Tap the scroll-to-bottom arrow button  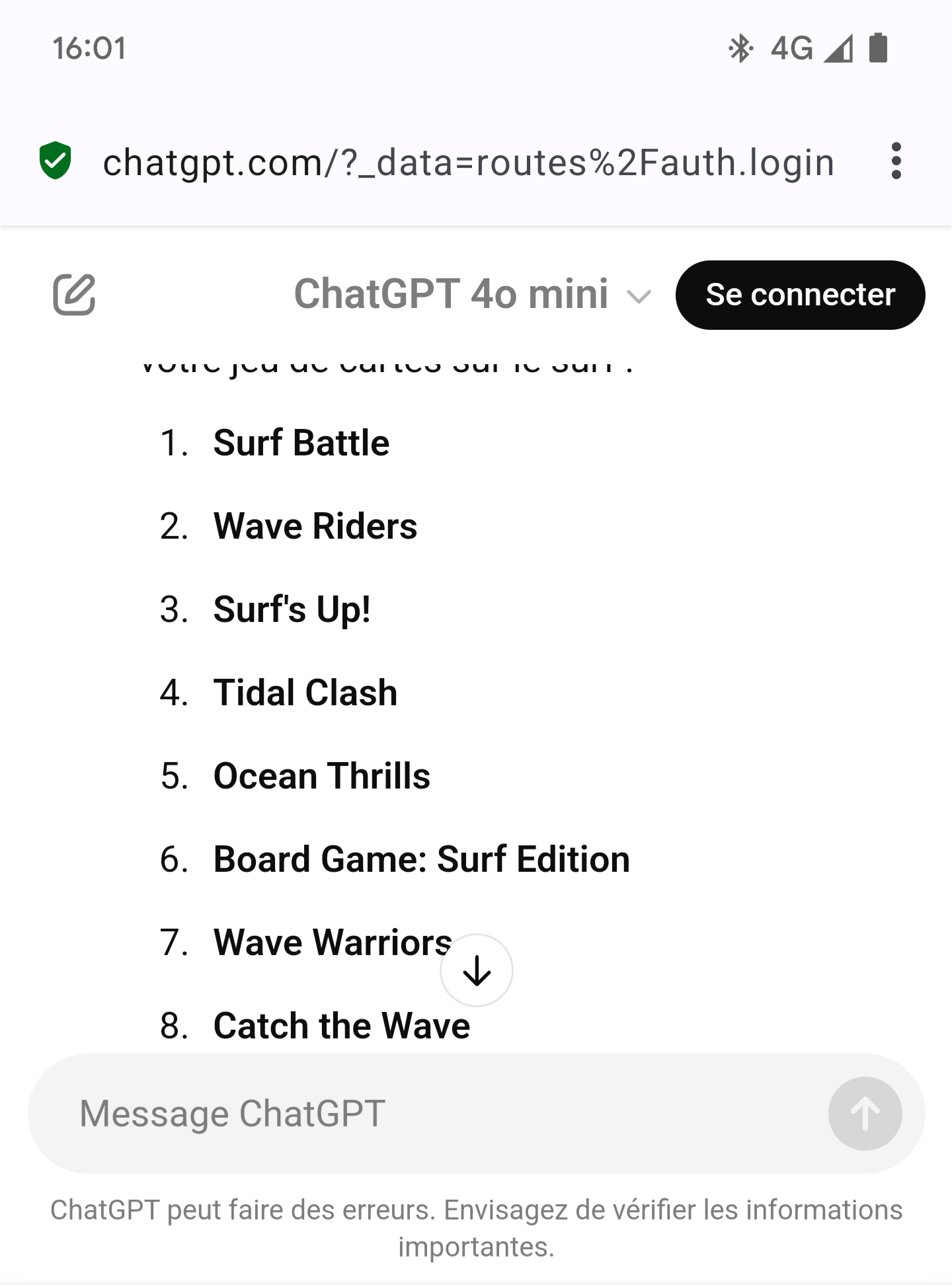tap(476, 970)
